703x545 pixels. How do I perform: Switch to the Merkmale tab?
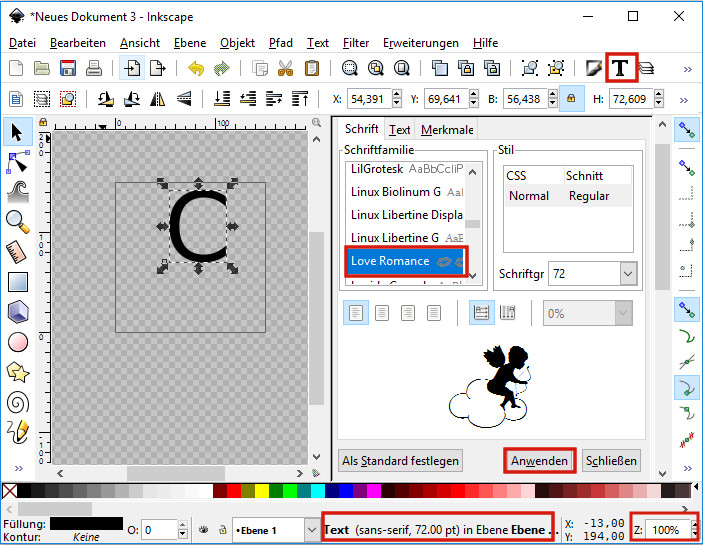(x=447, y=129)
